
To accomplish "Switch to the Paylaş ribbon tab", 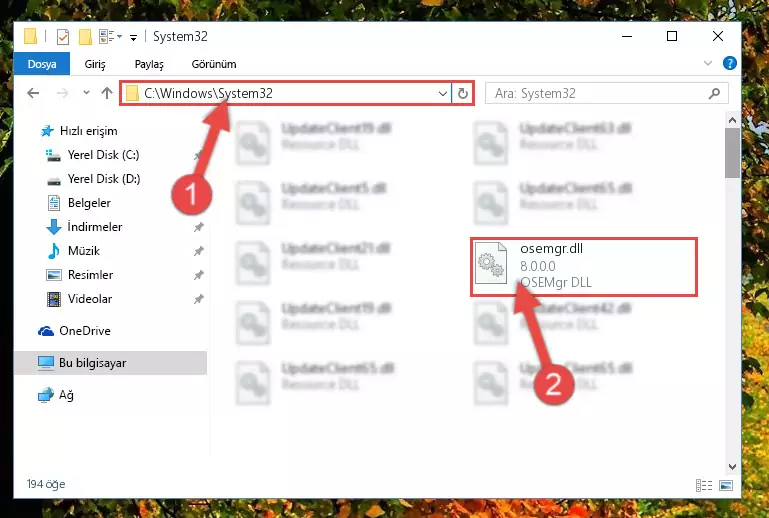I will pyautogui.click(x=149, y=64).
